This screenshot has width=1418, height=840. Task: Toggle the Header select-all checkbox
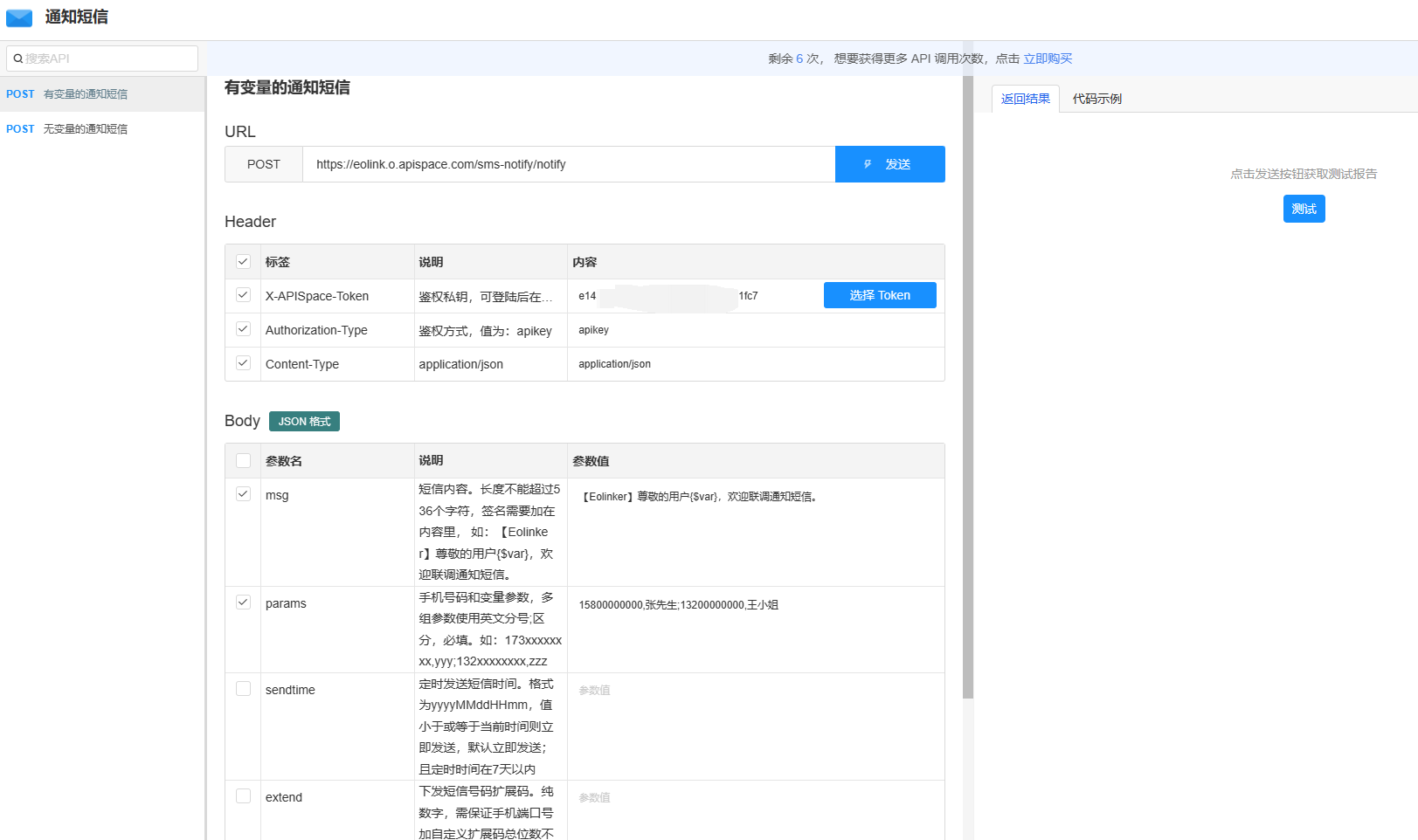pyautogui.click(x=243, y=261)
